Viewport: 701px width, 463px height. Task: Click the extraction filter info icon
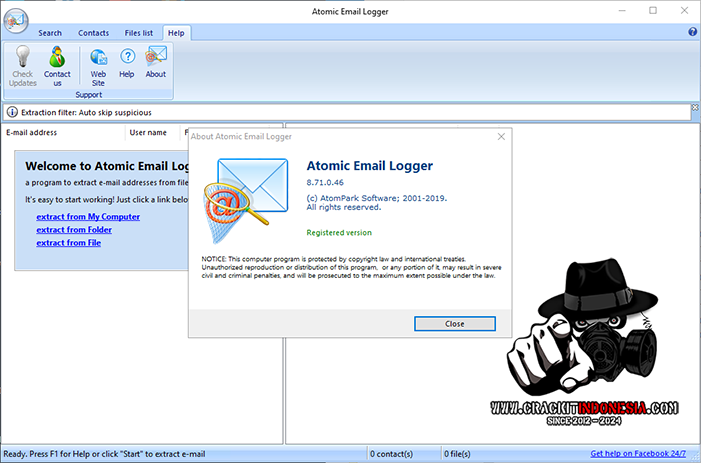[x=11, y=112]
